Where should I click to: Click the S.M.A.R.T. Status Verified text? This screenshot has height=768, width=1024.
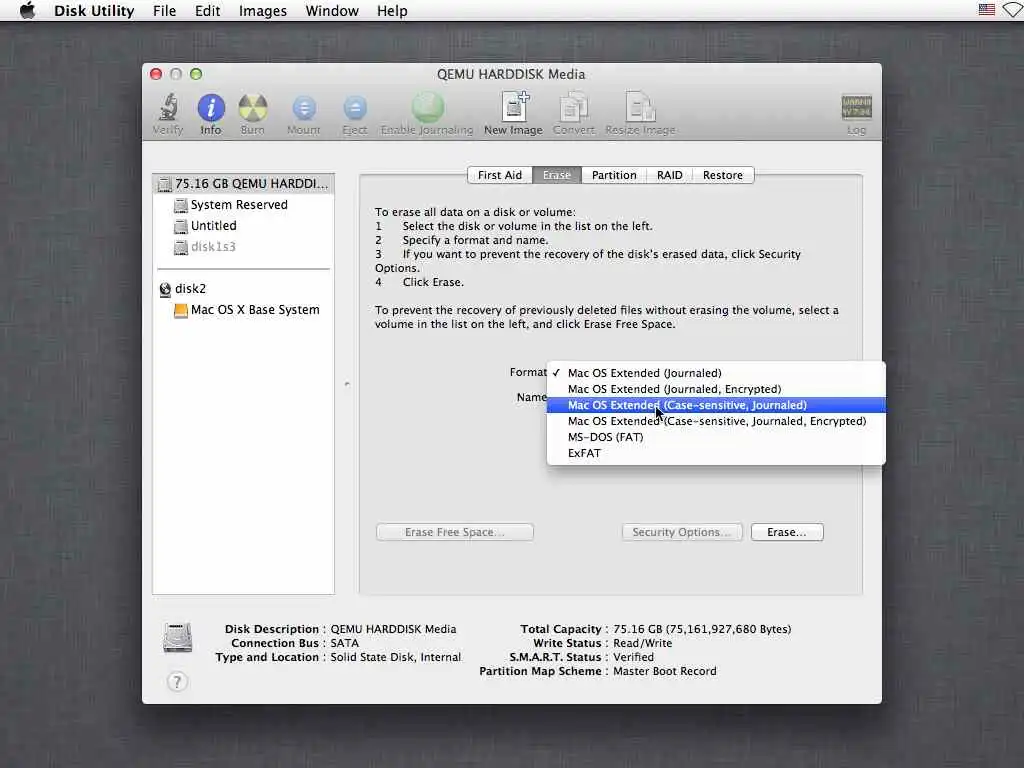(633, 658)
